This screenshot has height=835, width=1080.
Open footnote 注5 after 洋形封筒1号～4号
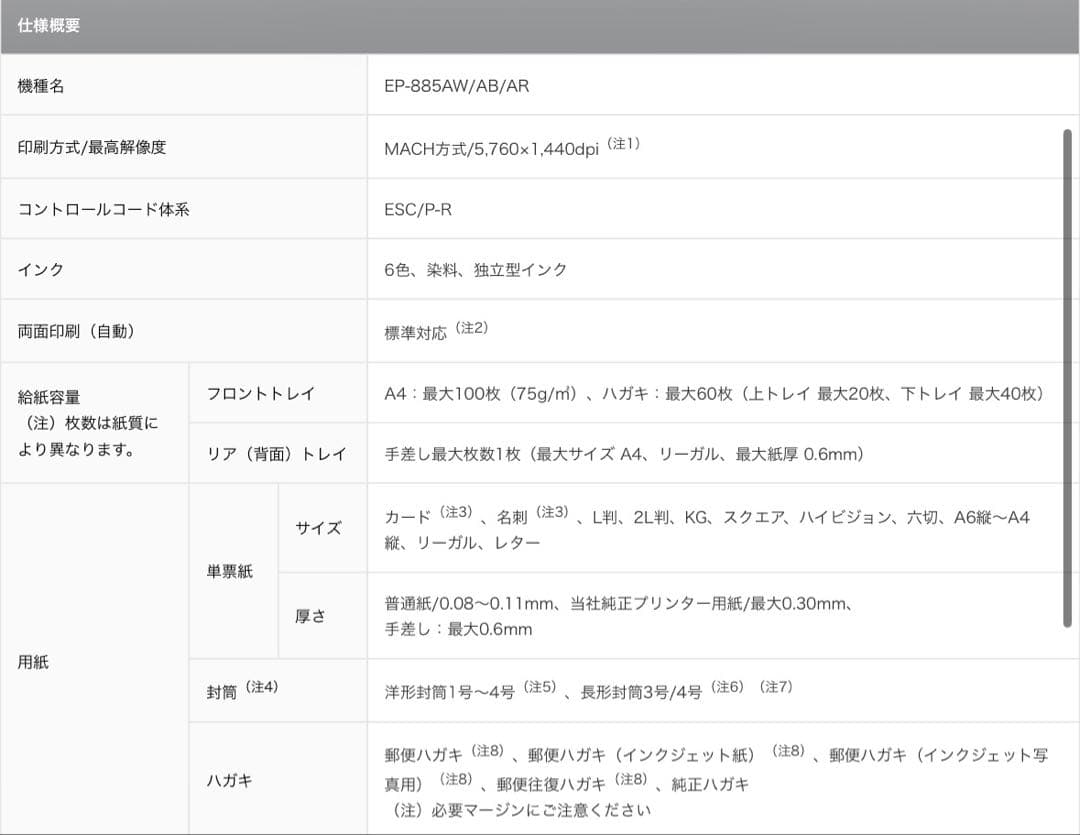point(540,687)
